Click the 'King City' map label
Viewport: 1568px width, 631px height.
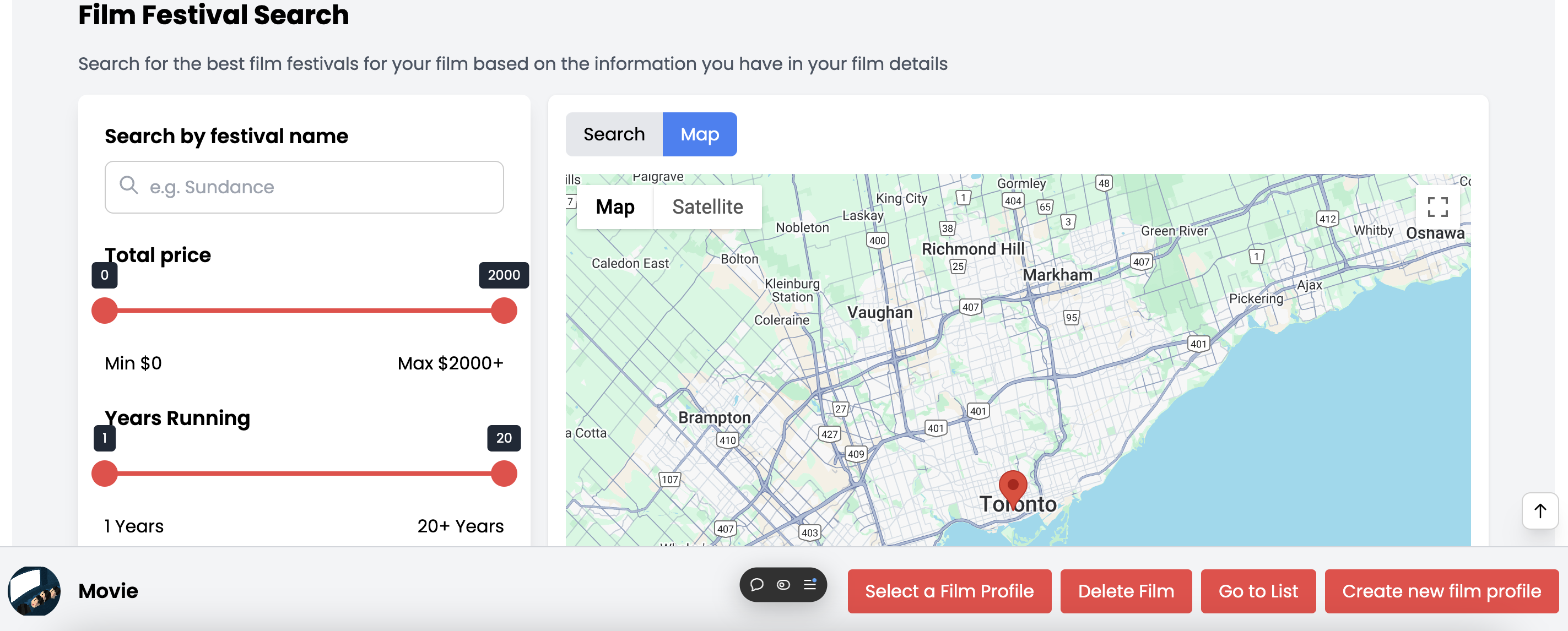[x=901, y=198]
